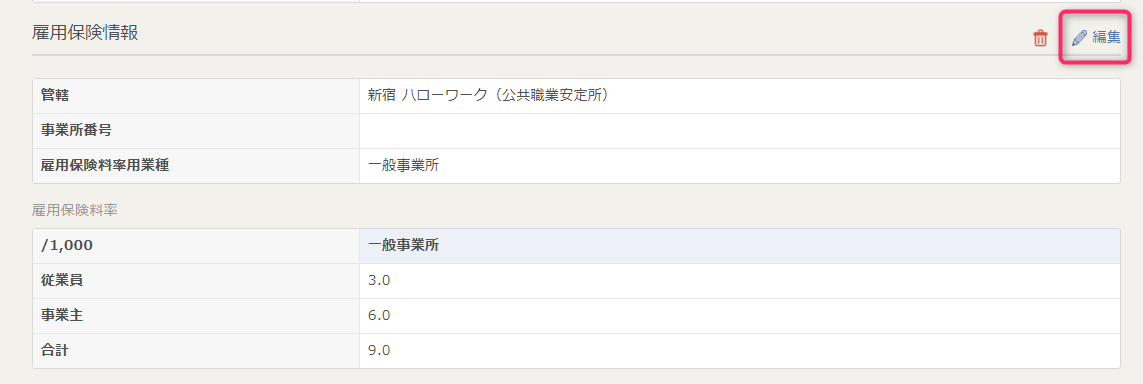Image resolution: width=1143 pixels, height=384 pixels.
Task: Click the pencil icon beside 編集
Action: (x=1080, y=38)
